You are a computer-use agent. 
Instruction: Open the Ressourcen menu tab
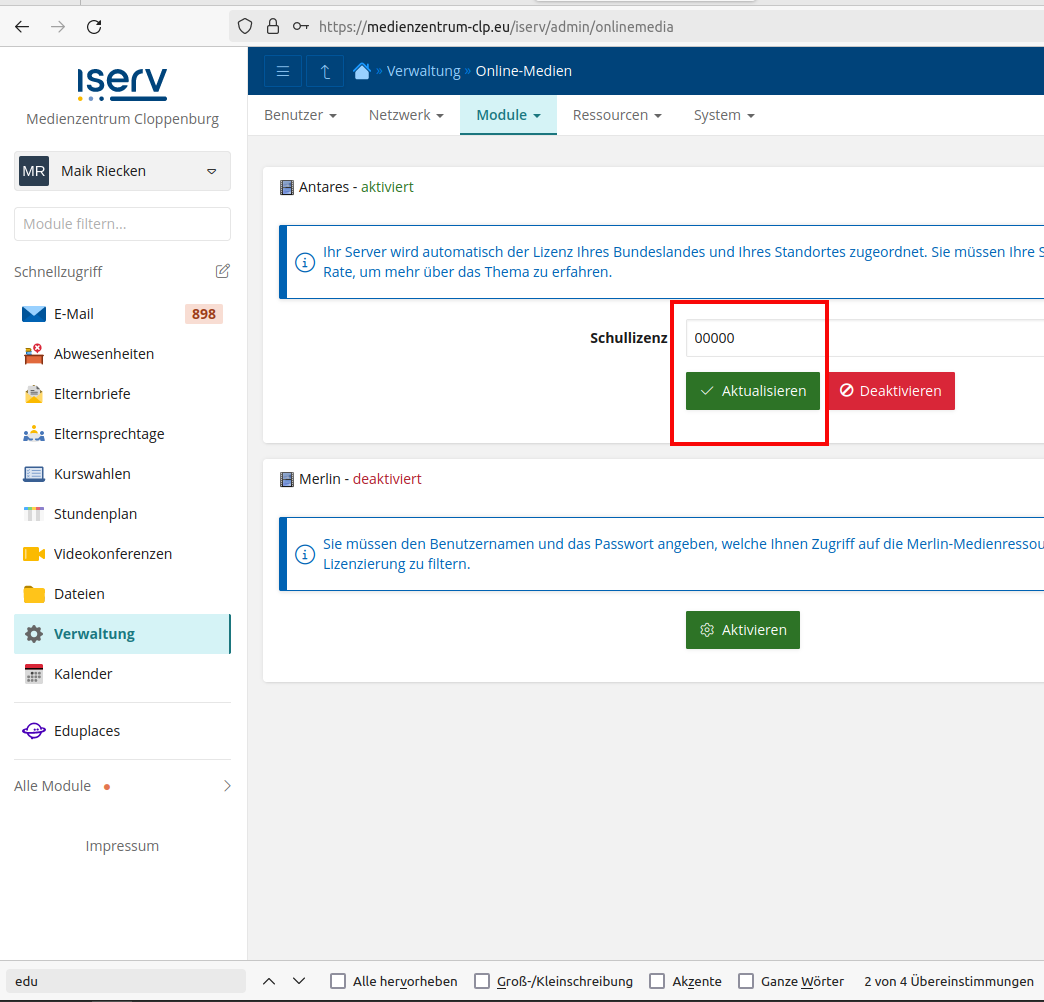coord(617,115)
